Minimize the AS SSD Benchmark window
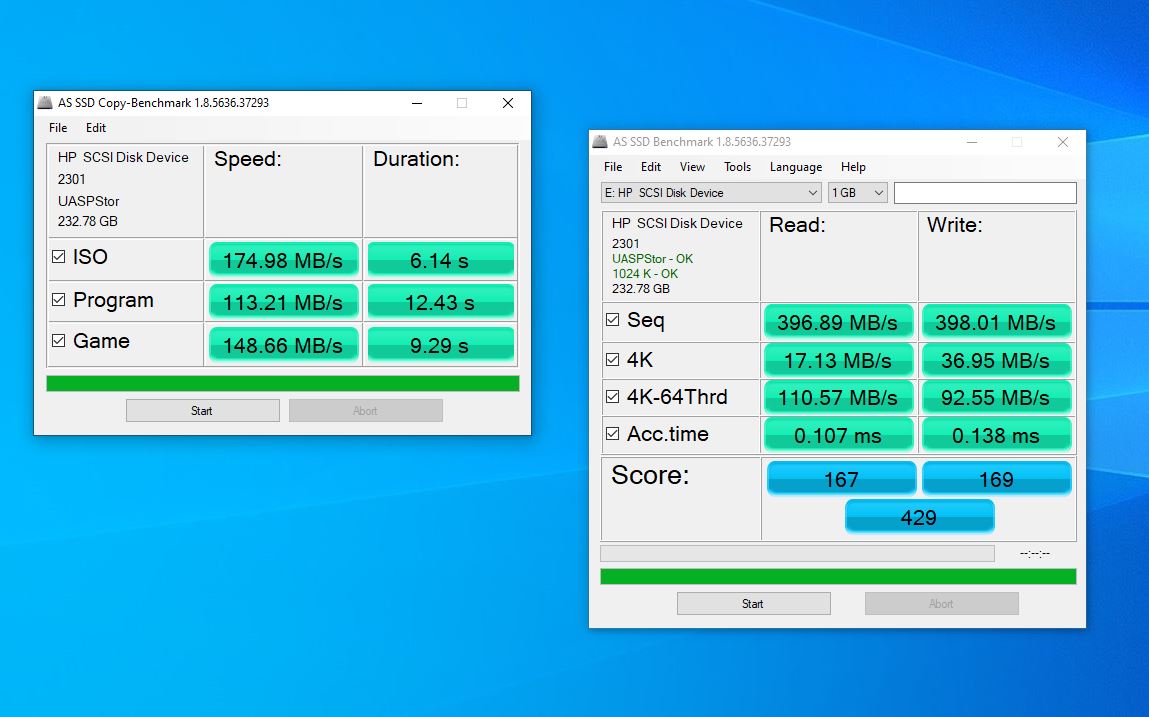The image size is (1149, 717). pyautogui.click(x=970, y=142)
